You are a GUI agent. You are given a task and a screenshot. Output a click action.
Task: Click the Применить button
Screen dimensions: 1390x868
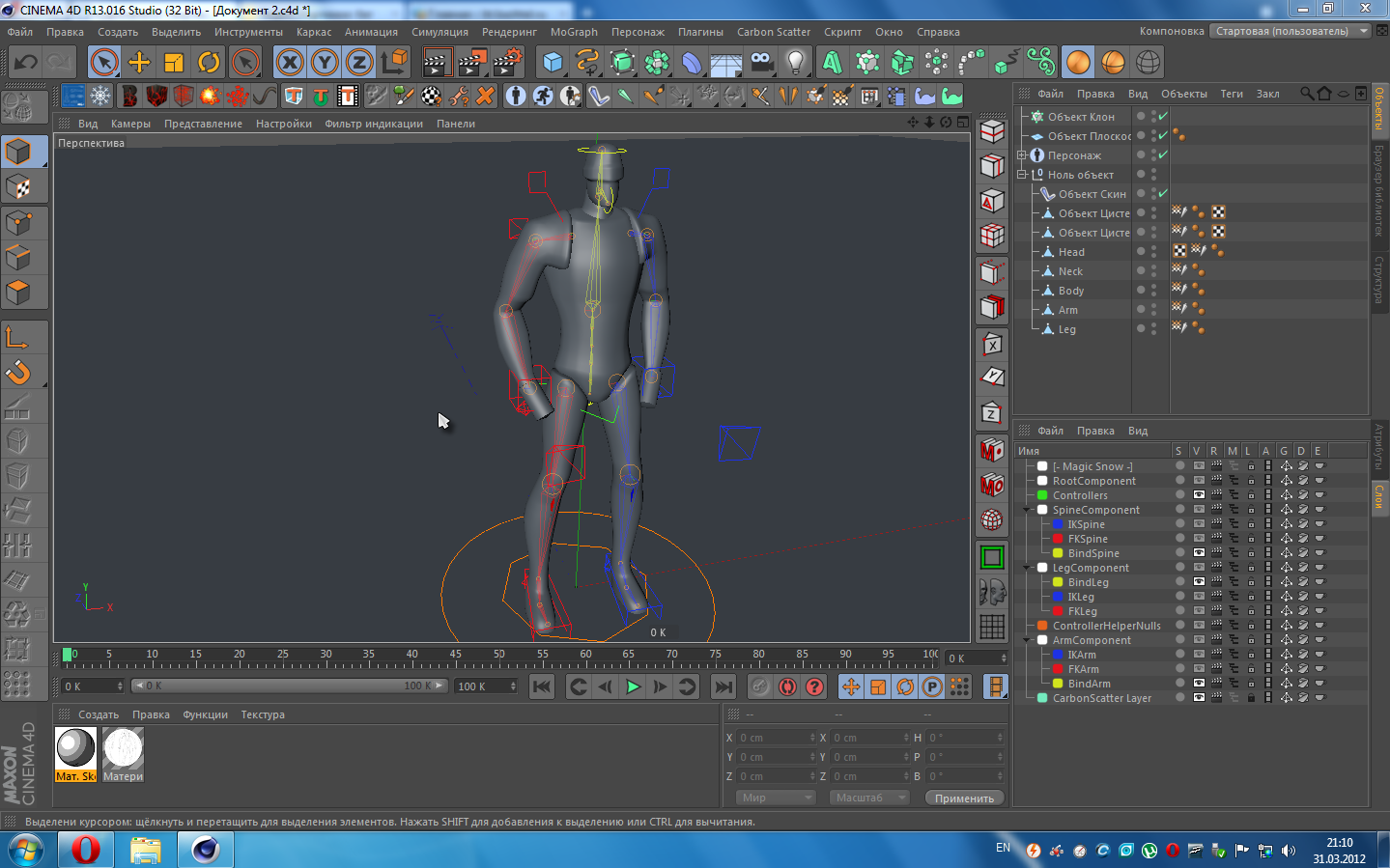[x=964, y=798]
